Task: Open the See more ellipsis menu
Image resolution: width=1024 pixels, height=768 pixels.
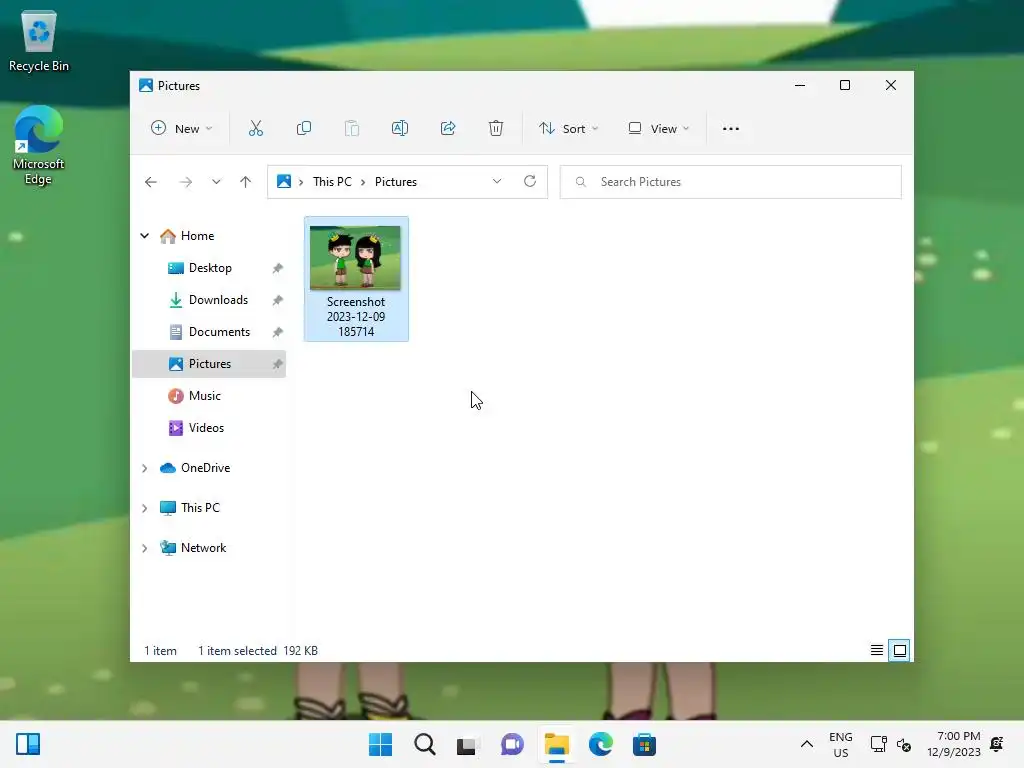Action: click(x=731, y=129)
